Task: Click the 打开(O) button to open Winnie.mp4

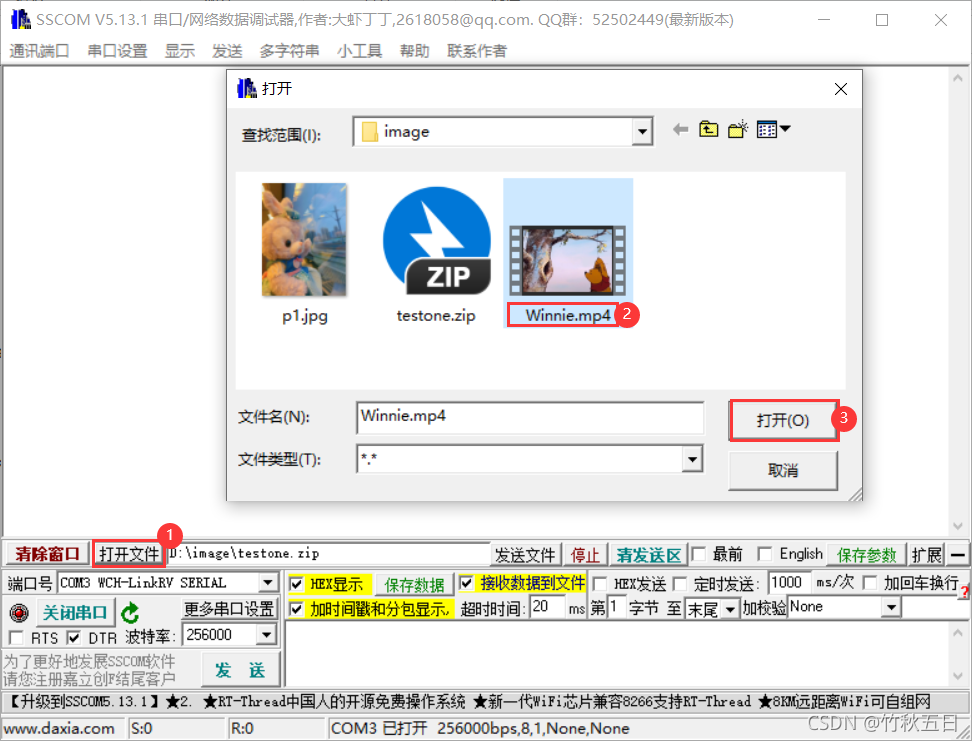Action: [783, 420]
